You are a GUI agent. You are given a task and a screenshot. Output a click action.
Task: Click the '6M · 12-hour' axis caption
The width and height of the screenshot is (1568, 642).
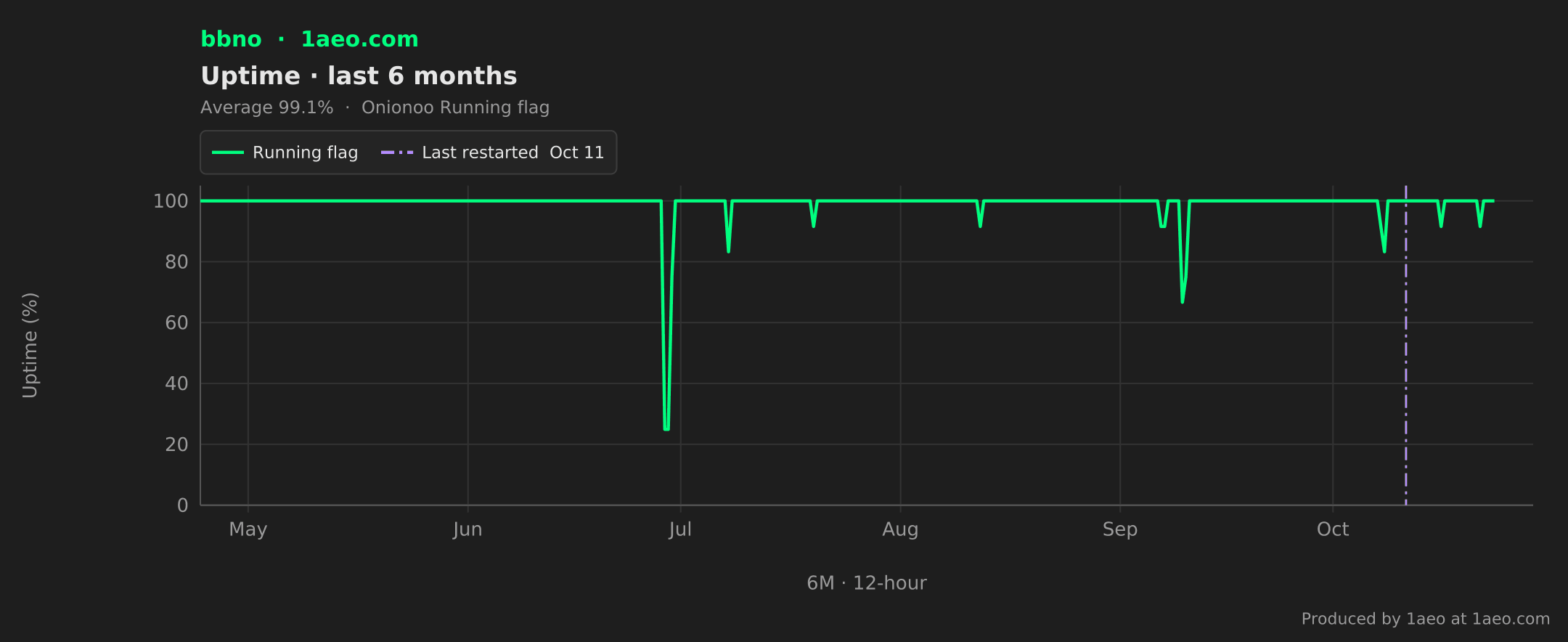[867, 583]
